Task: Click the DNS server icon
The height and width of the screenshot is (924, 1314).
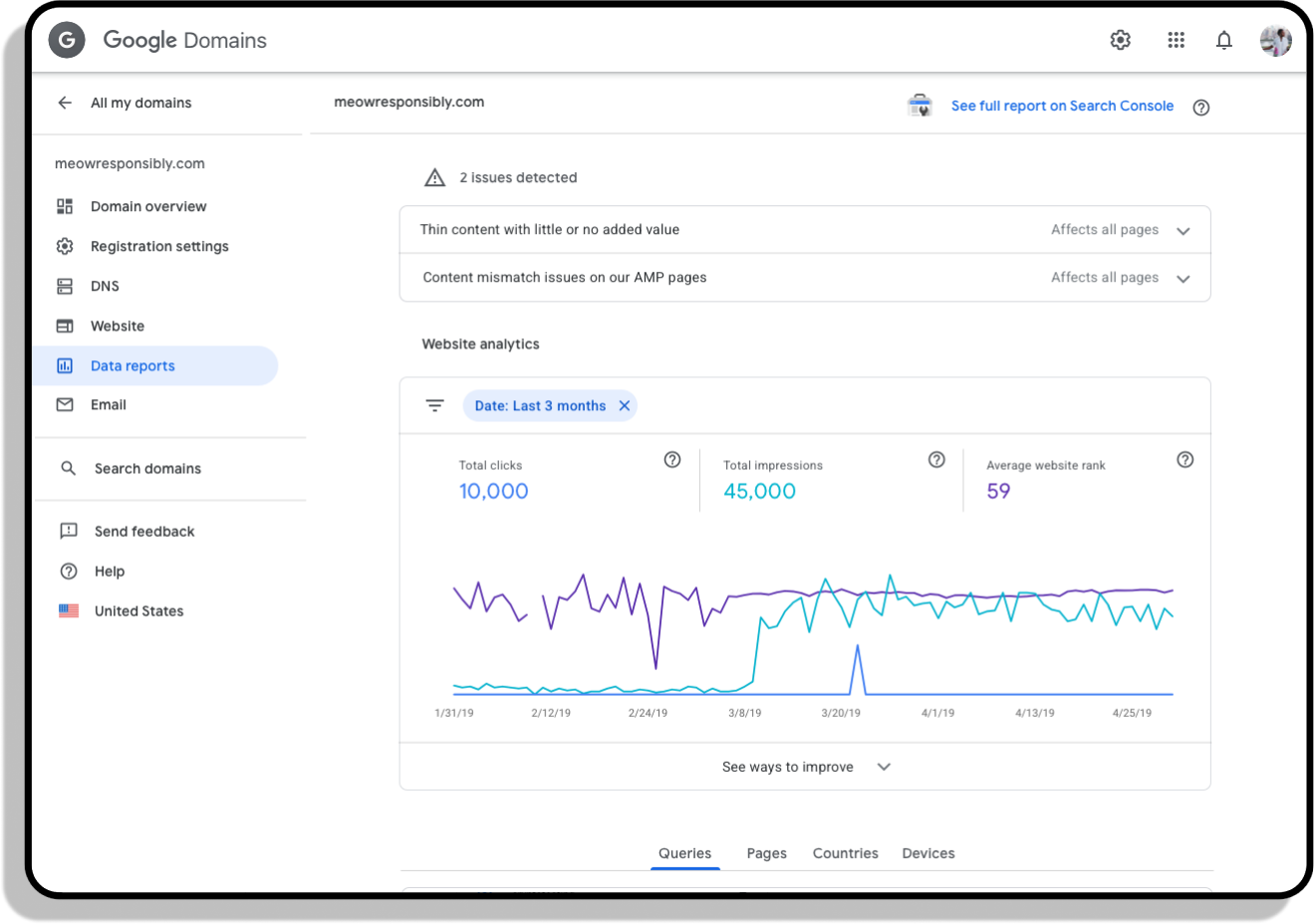Action: click(x=65, y=286)
